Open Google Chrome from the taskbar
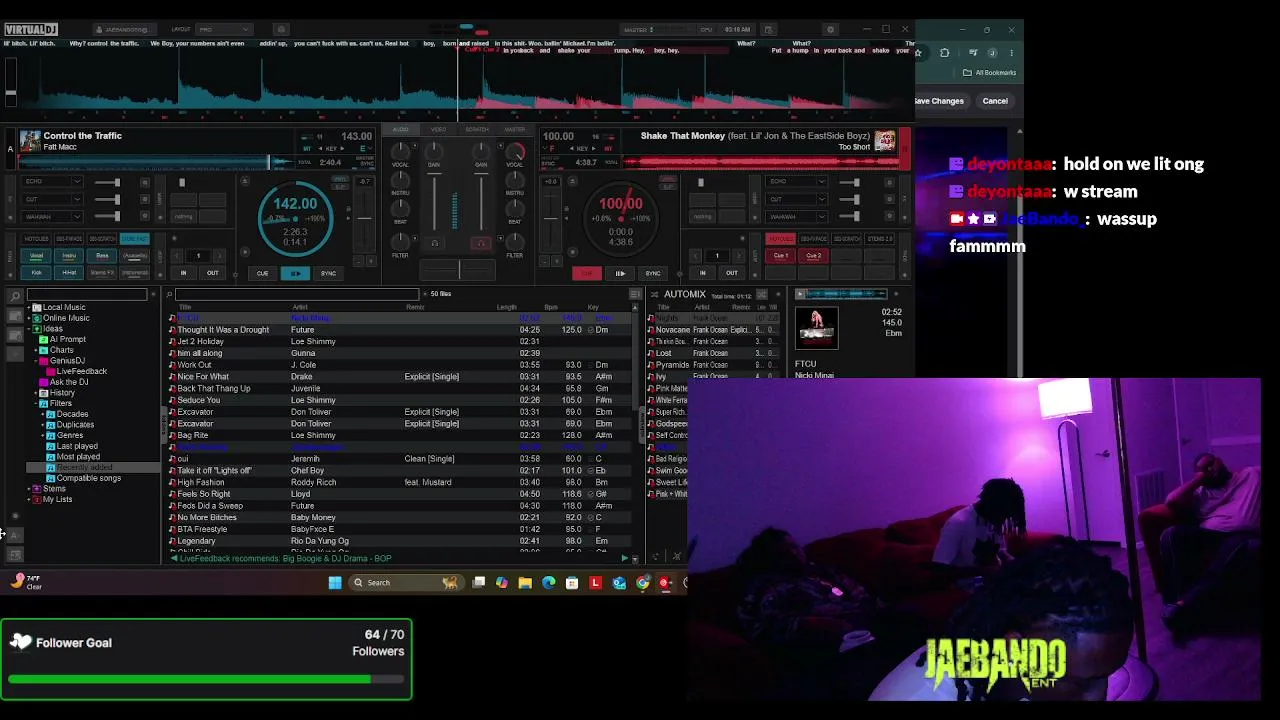This screenshot has height=720, width=1280. tap(643, 582)
